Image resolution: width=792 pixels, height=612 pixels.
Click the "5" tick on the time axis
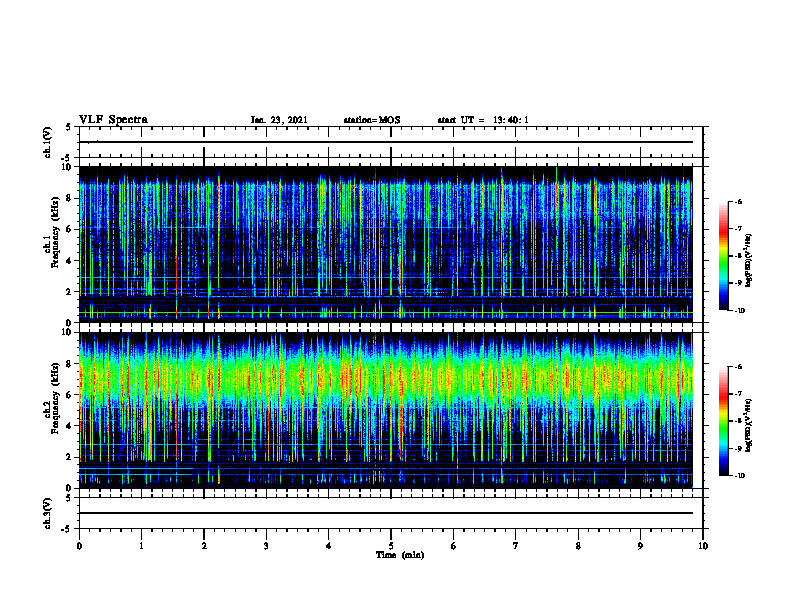coord(391,546)
